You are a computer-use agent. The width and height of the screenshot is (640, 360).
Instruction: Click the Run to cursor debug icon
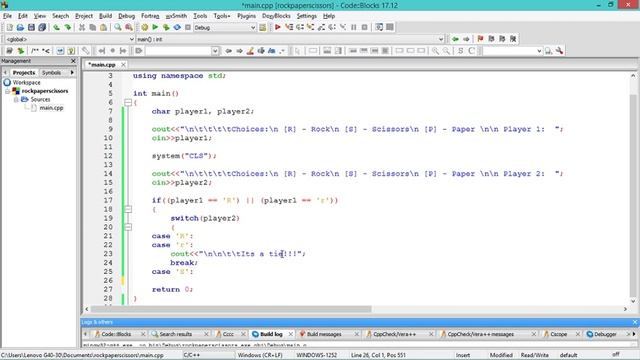[289, 27]
